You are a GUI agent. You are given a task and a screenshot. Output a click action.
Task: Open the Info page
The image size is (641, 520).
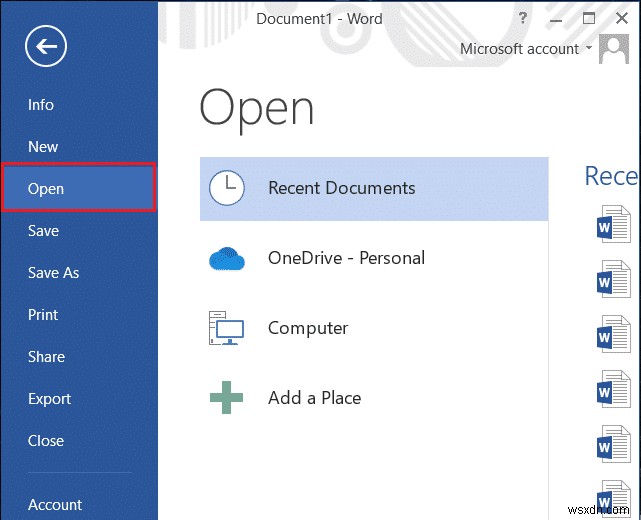coord(40,105)
